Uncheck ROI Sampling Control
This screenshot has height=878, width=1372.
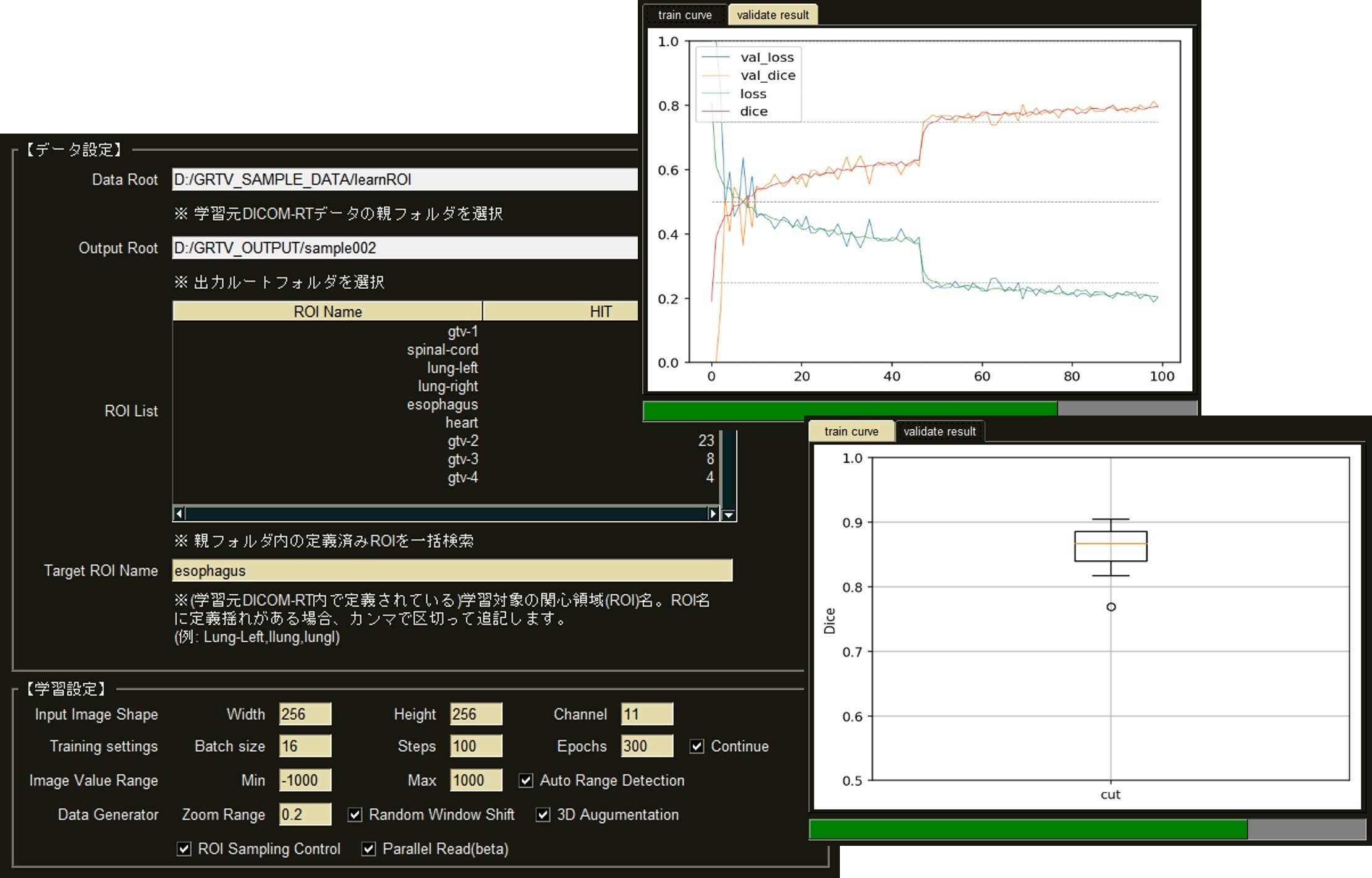pyautogui.click(x=183, y=849)
